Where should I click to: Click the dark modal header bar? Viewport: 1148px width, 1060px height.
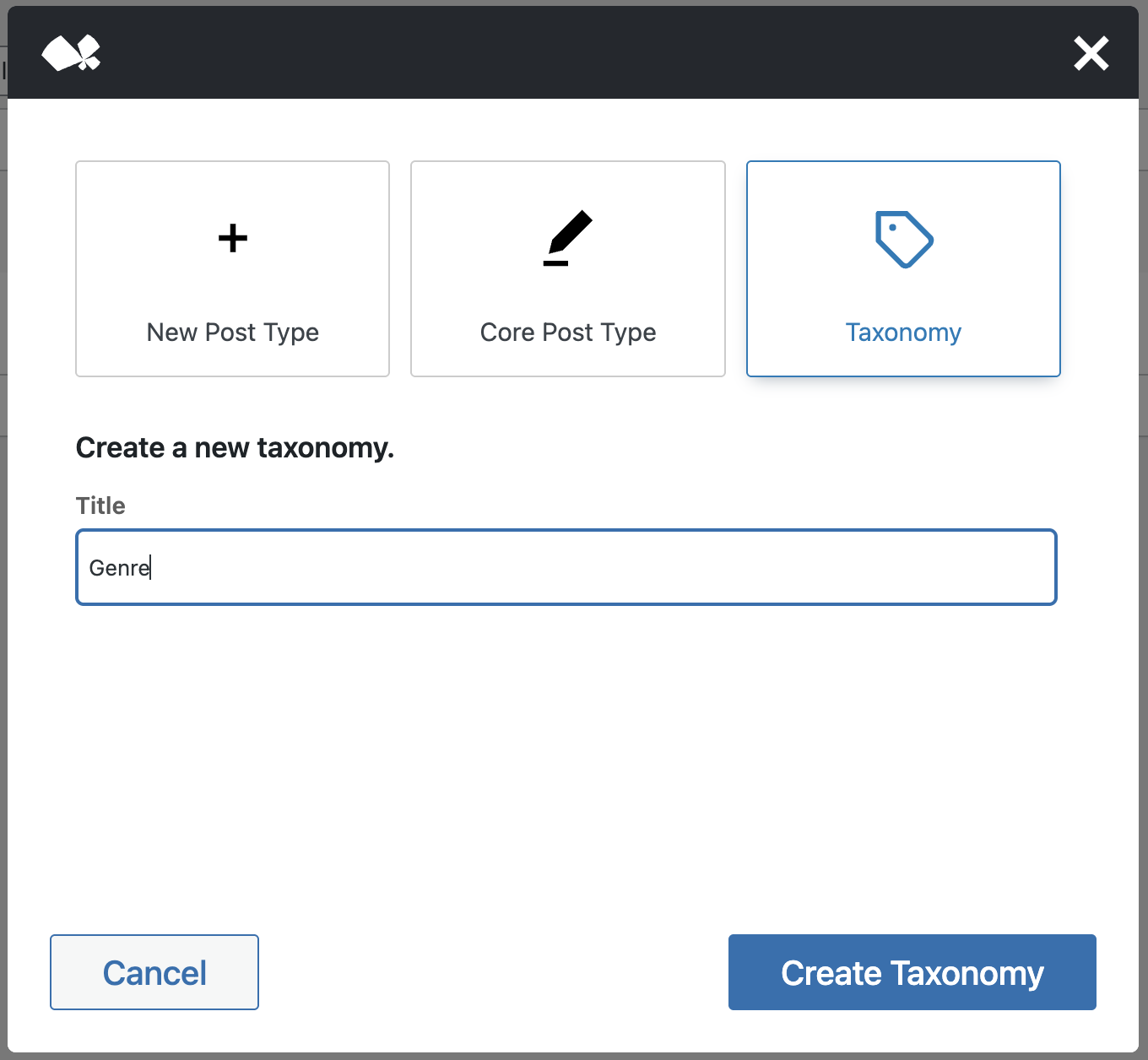[x=574, y=52]
